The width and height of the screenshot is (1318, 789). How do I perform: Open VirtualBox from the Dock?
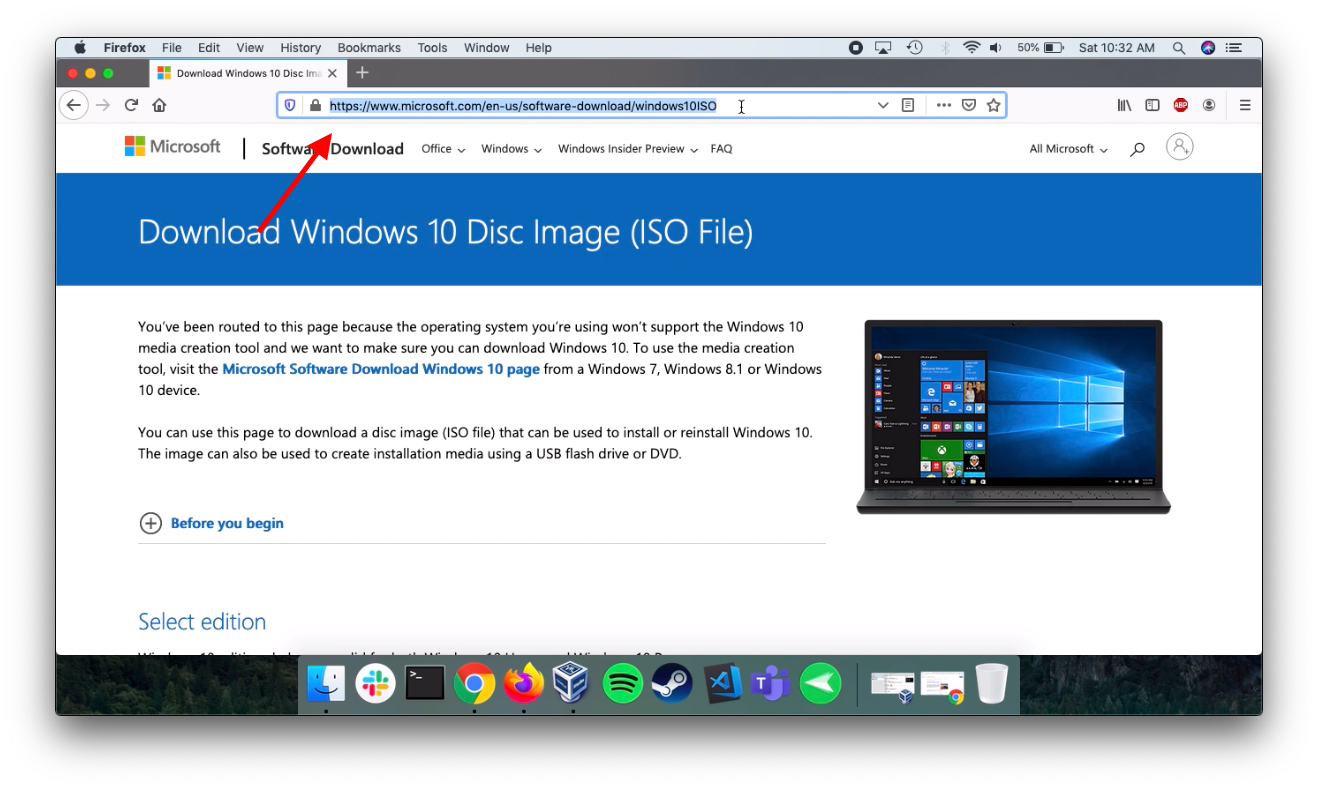pyautogui.click(x=572, y=684)
